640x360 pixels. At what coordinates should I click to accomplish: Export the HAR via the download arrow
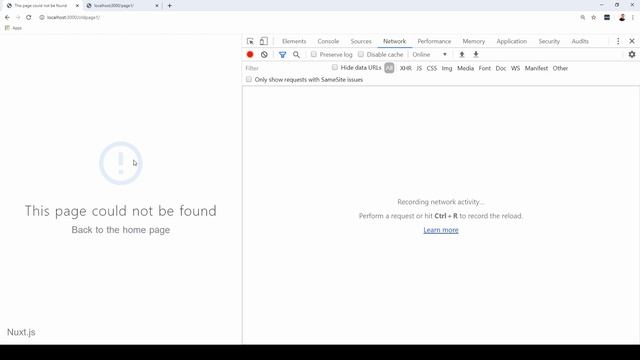[x=476, y=54]
